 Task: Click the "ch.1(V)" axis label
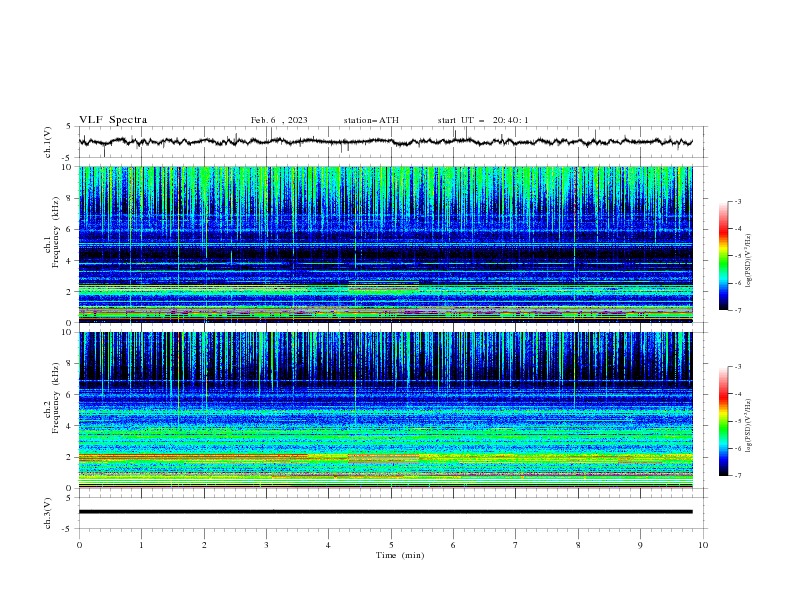point(48,142)
